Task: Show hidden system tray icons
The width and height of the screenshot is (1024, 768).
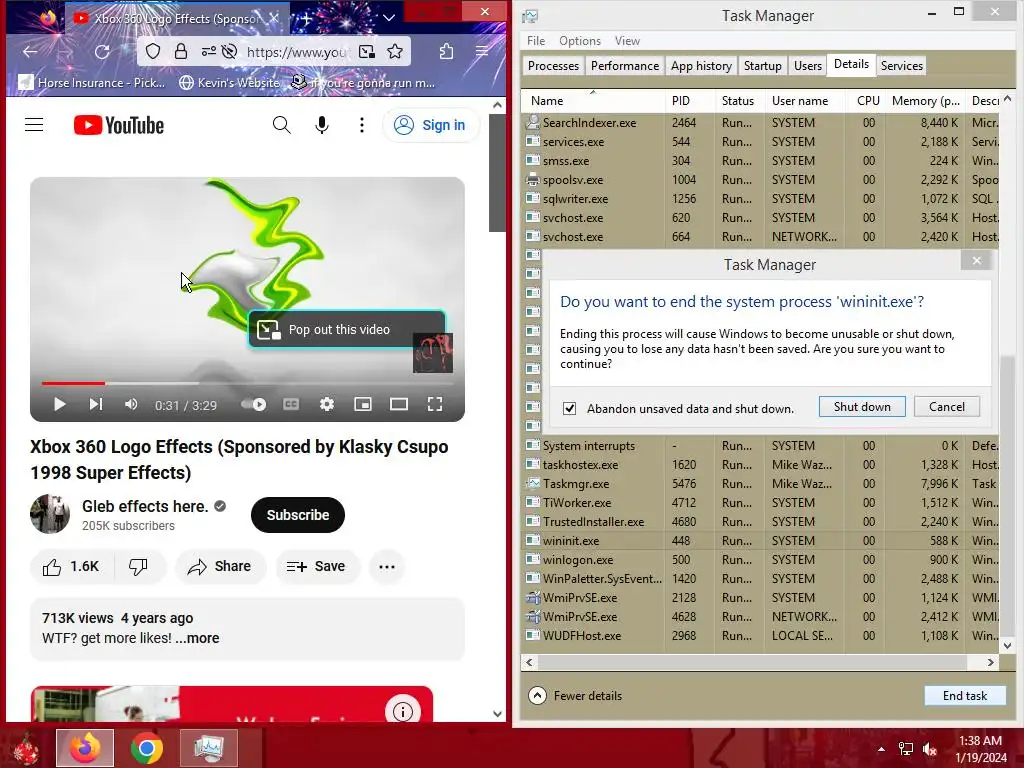Action: click(x=881, y=749)
